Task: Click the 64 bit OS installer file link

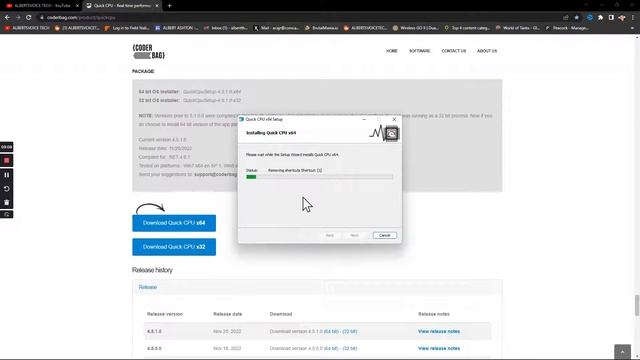Action: [x=212, y=92]
